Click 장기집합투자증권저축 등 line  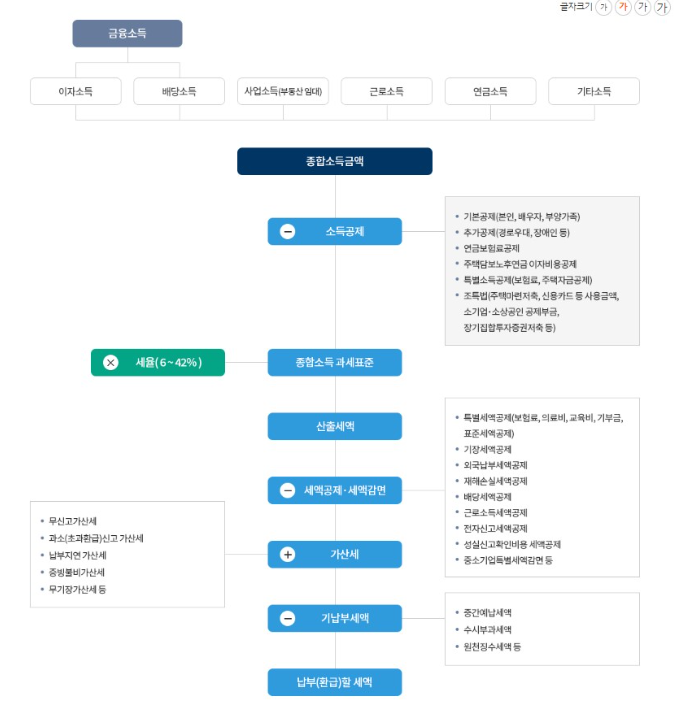pos(509,327)
